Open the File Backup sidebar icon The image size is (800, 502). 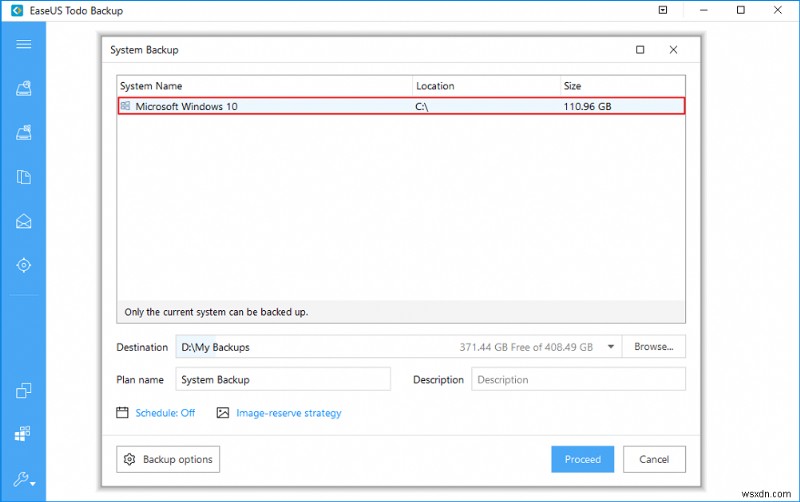pyautogui.click(x=23, y=177)
